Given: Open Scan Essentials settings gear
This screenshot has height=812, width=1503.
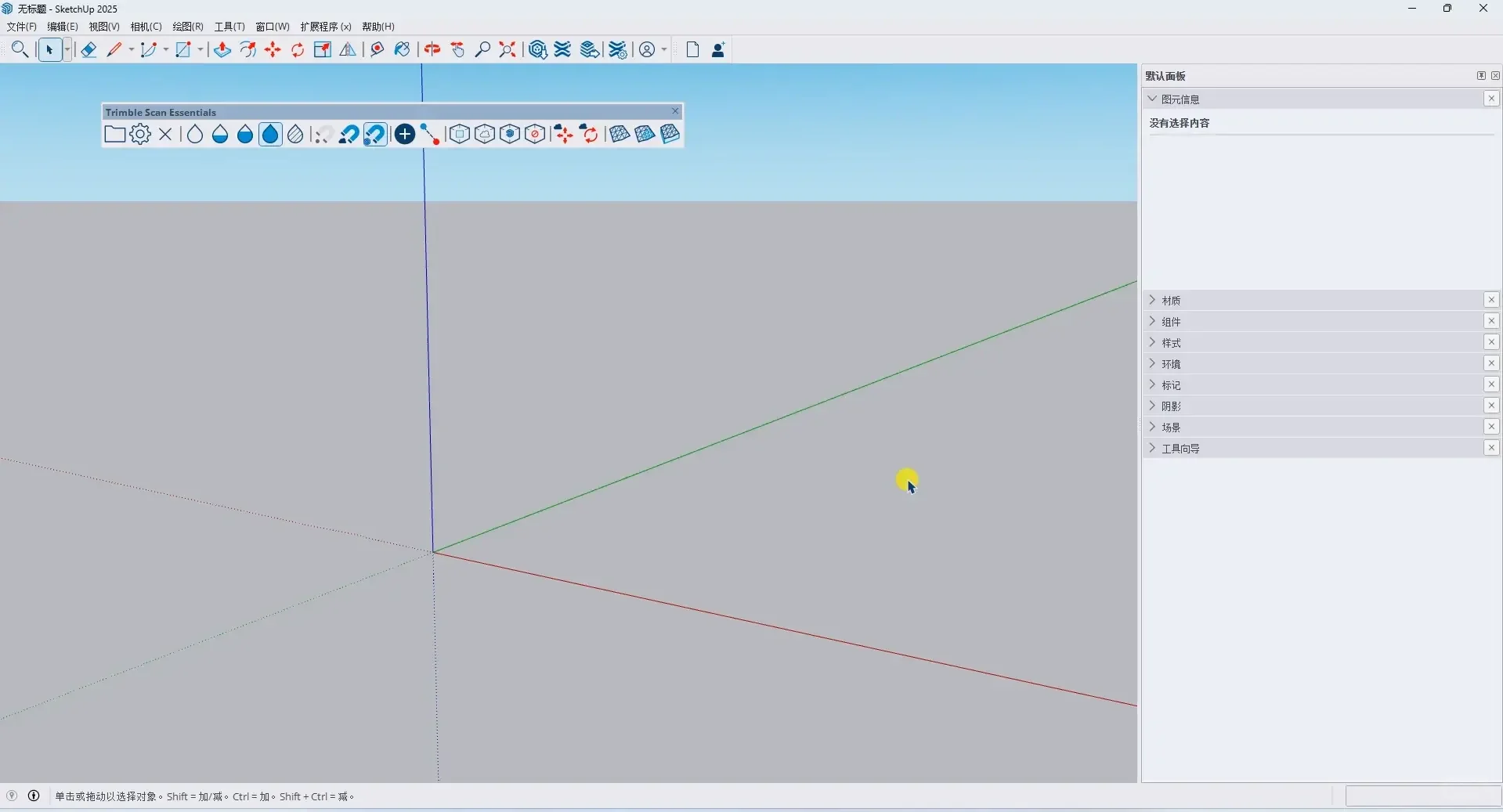Looking at the screenshot, I should (140, 135).
